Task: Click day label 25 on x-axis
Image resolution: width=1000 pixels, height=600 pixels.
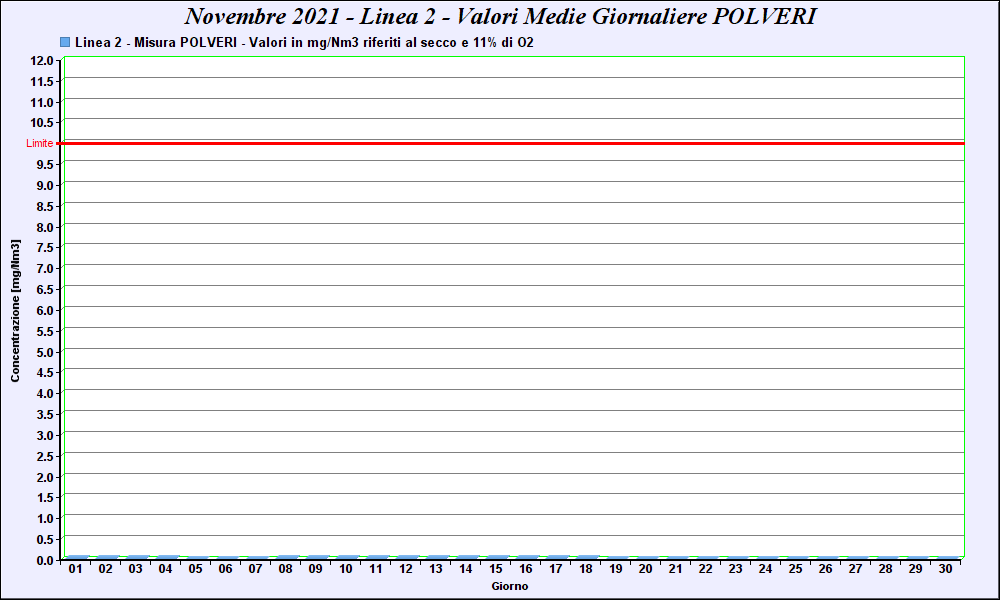Action: point(795,569)
